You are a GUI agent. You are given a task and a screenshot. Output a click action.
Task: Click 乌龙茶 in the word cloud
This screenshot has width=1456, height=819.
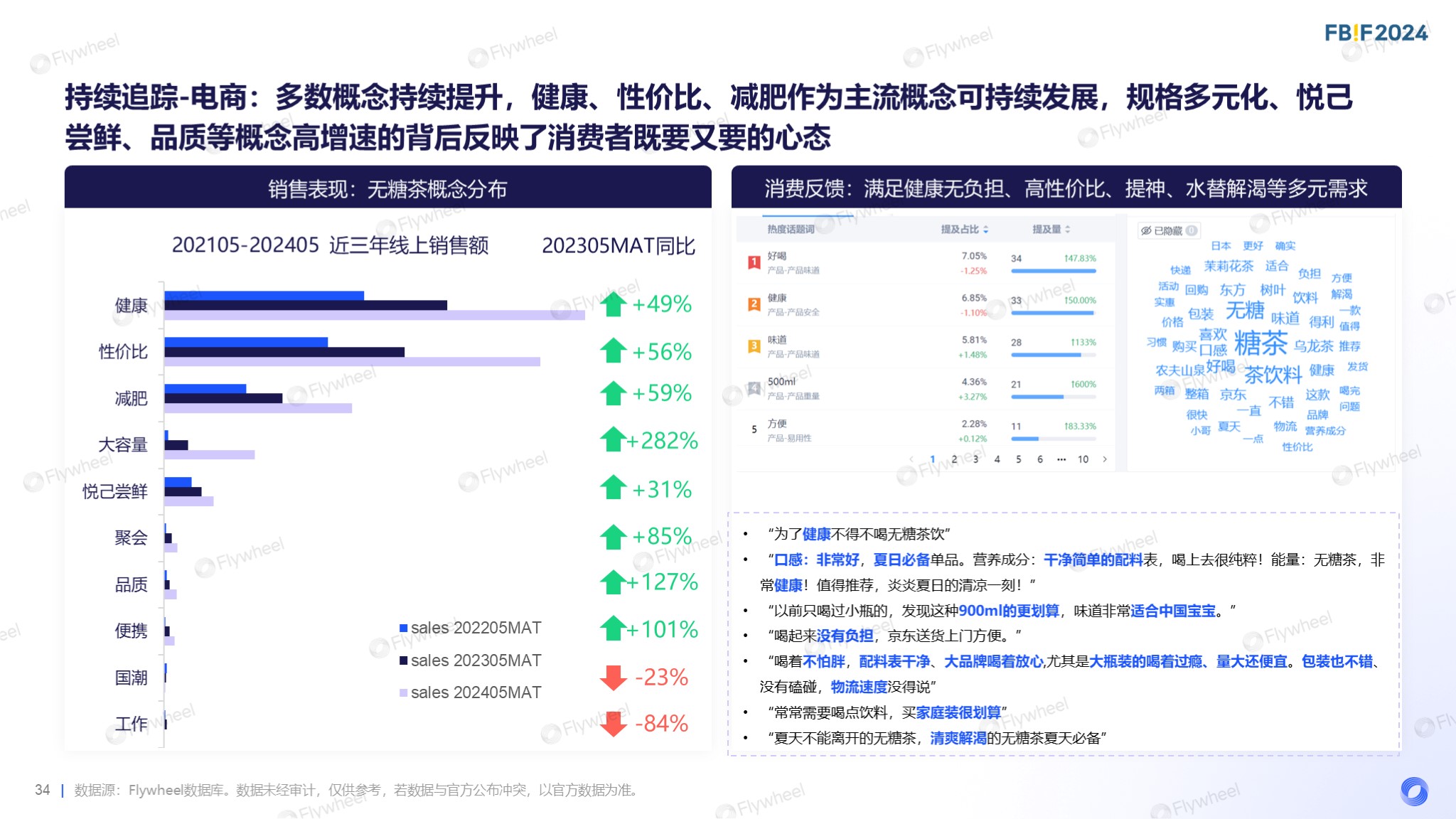pyautogui.click(x=1313, y=346)
